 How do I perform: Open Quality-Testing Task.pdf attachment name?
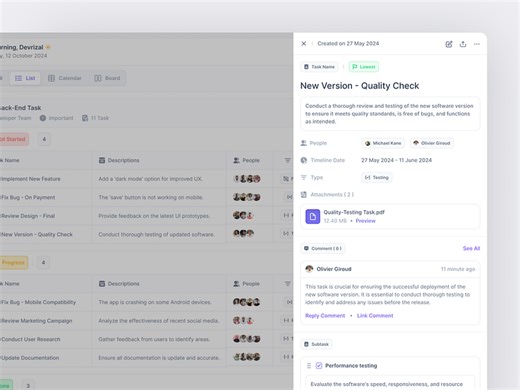[x=354, y=212]
